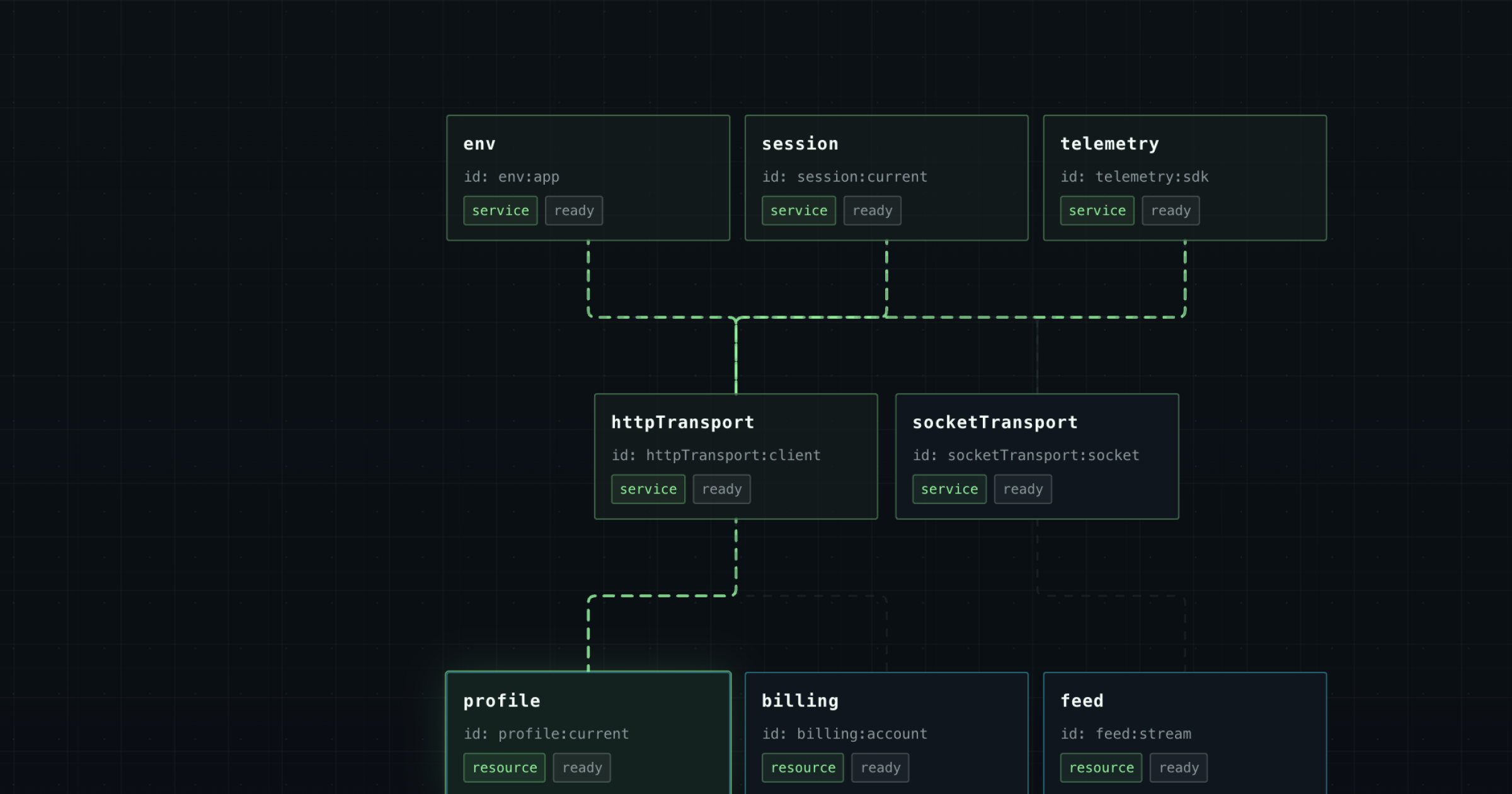Click the service tag on telemetry
Viewport: 1512px width, 794px height.
coord(1097,210)
